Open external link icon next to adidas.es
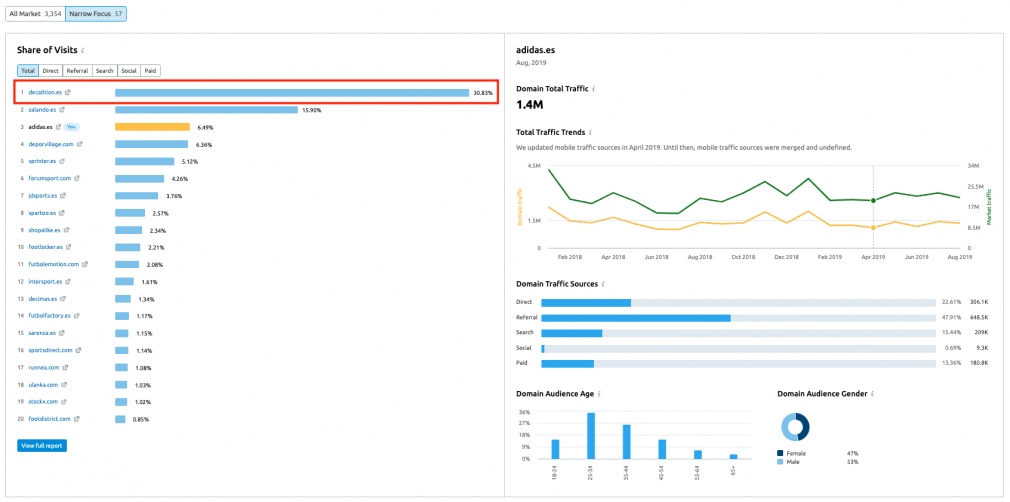Viewport: 1010px width, 502px height. 58,127
